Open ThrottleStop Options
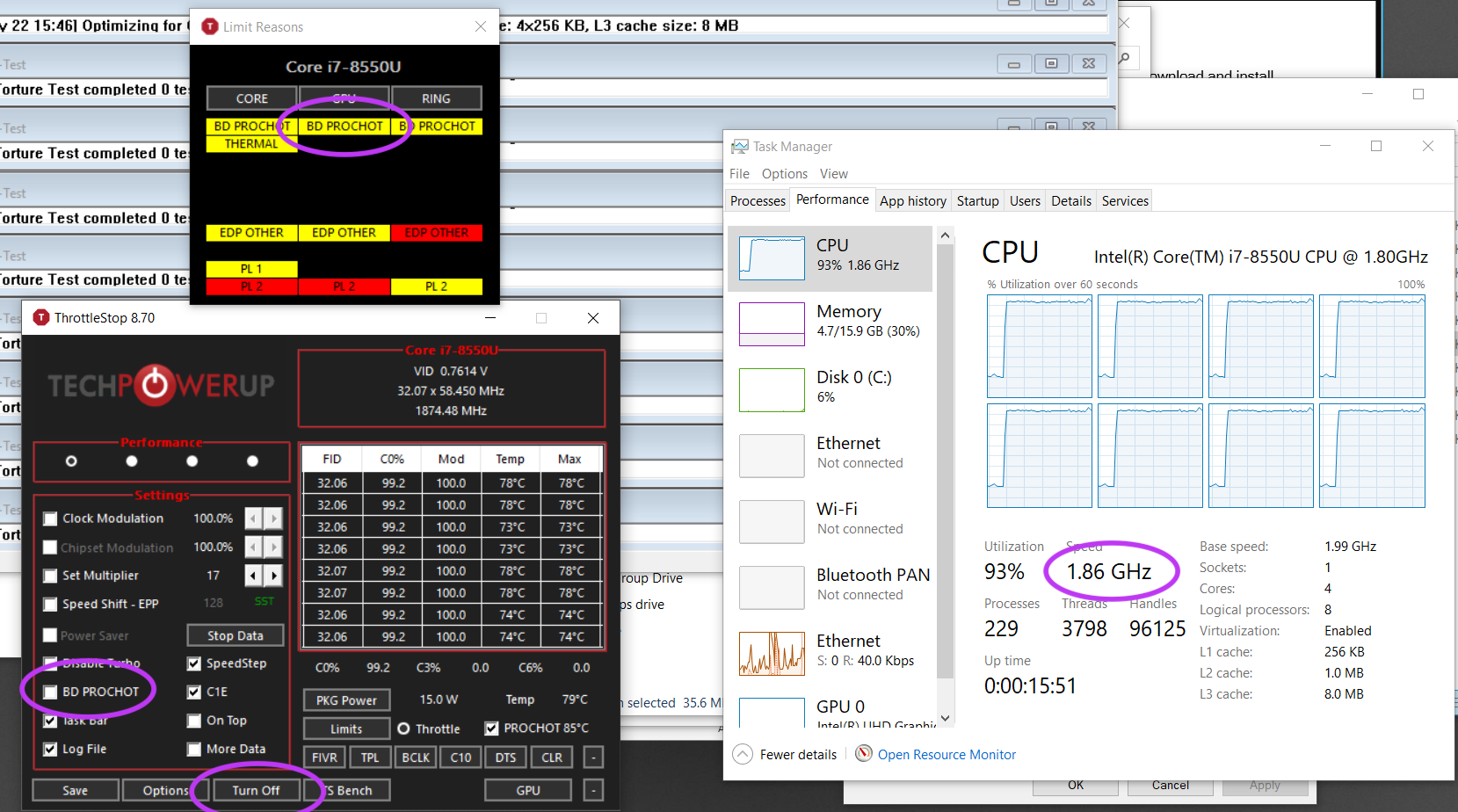This screenshot has width=1458, height=812. [x=165, y=790]
